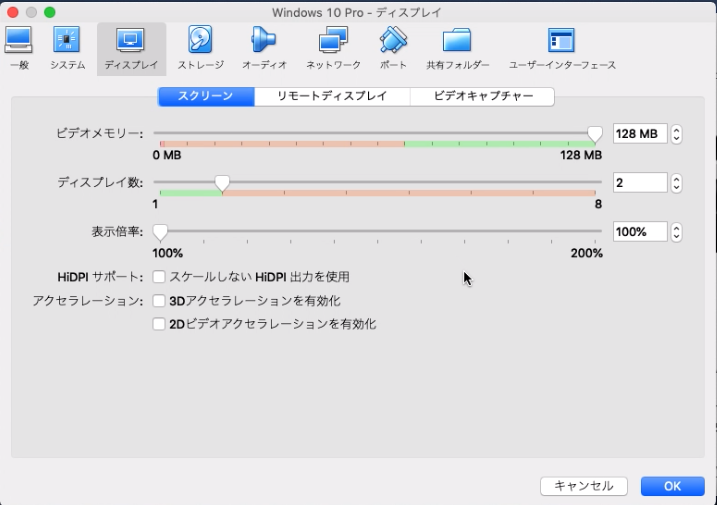Click the 表示倍率 slider handle
This screenshot has height=505, width=717.
[x=160, y=232]
